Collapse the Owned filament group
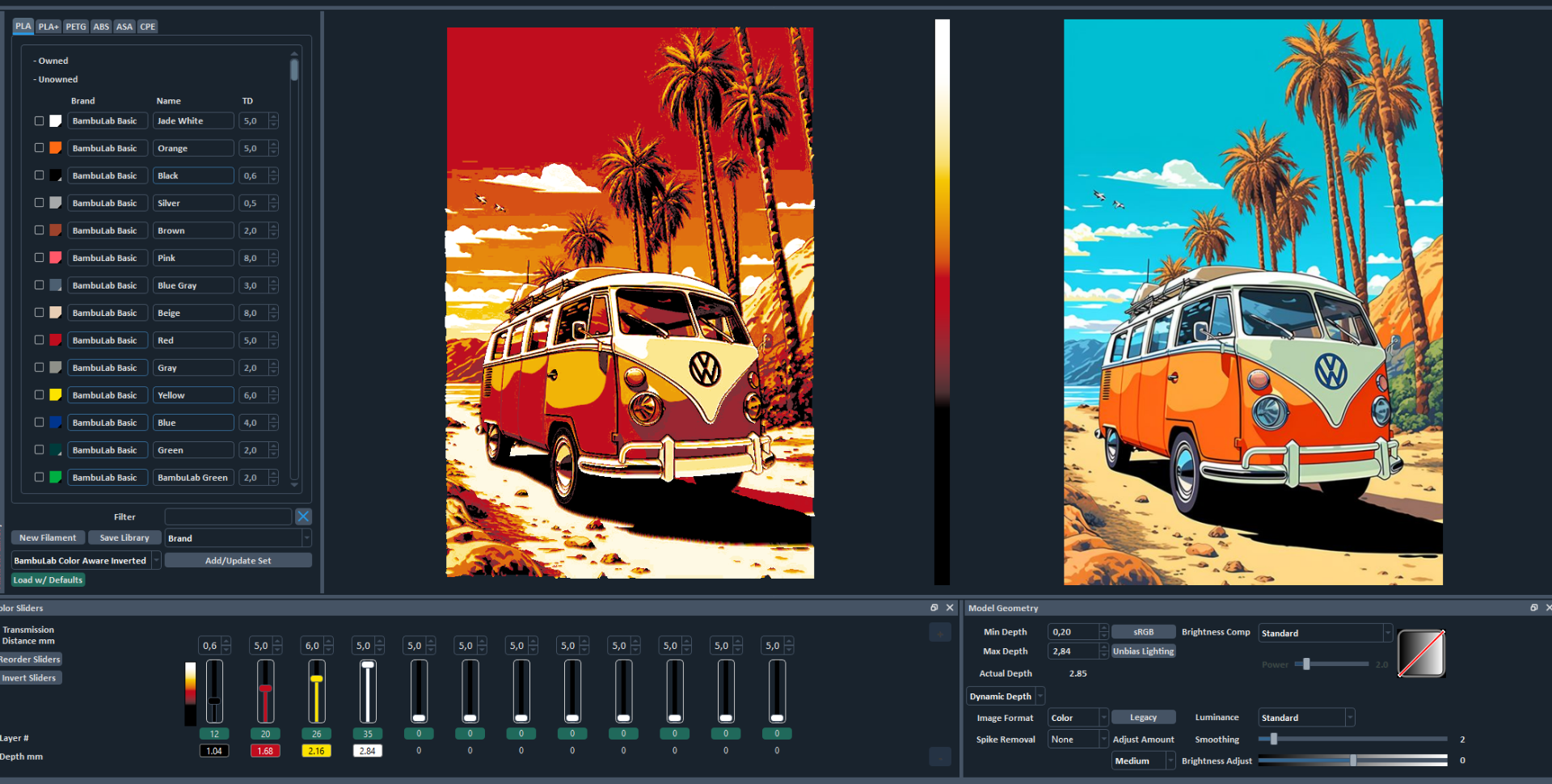The image size is (1552, 784). 50,61
